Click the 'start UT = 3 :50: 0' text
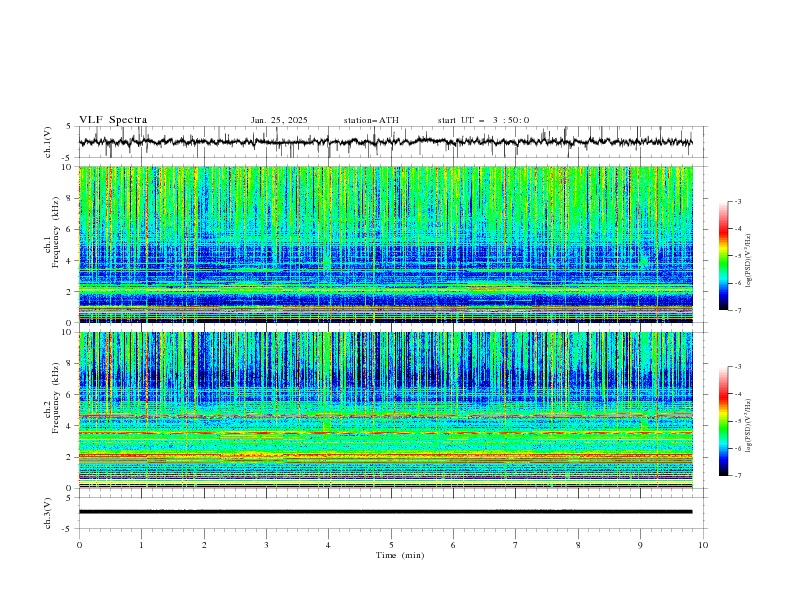 click(483, 120)
